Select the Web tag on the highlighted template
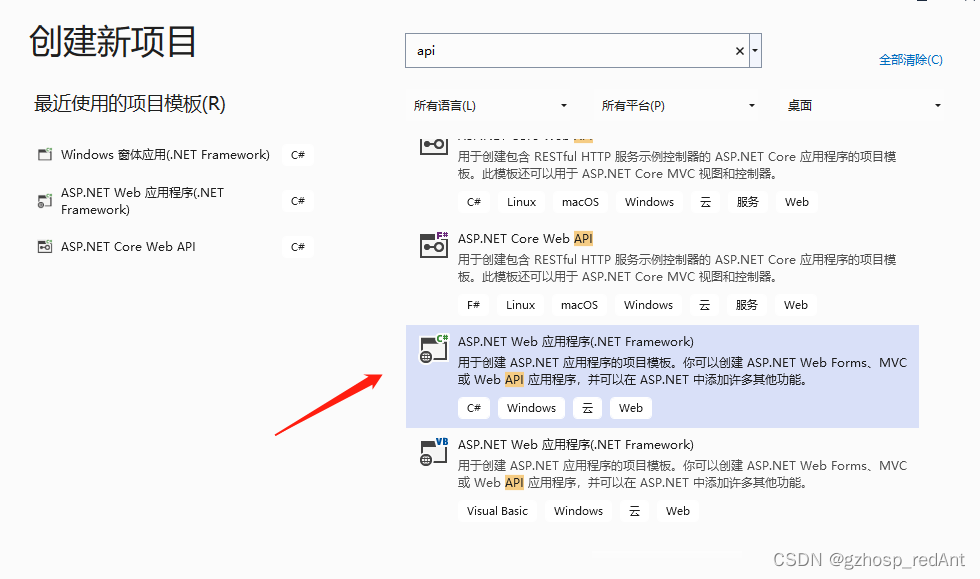The image size is (980, 579). [x=630, y=407]
